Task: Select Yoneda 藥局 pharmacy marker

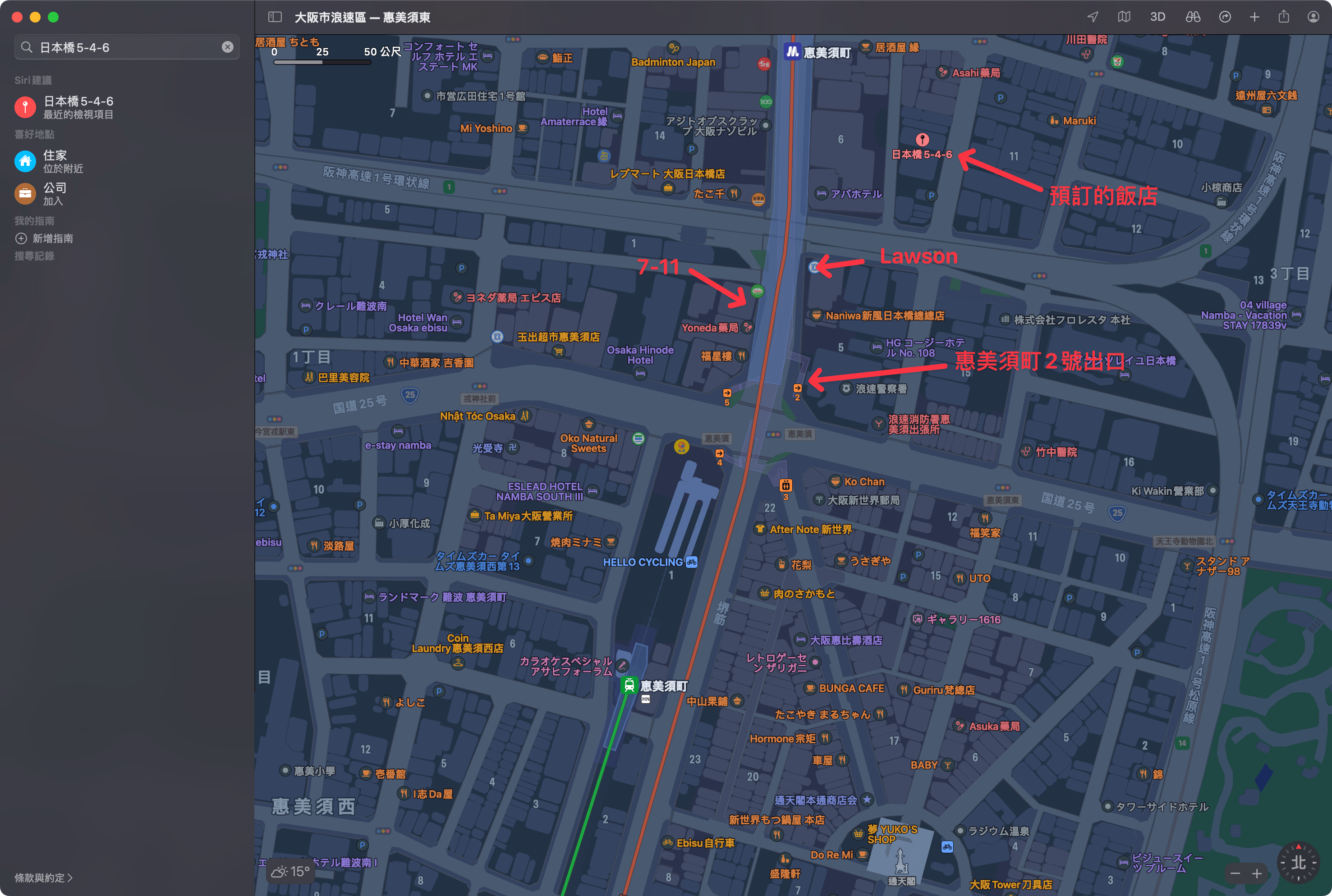Action: [748, 327]
